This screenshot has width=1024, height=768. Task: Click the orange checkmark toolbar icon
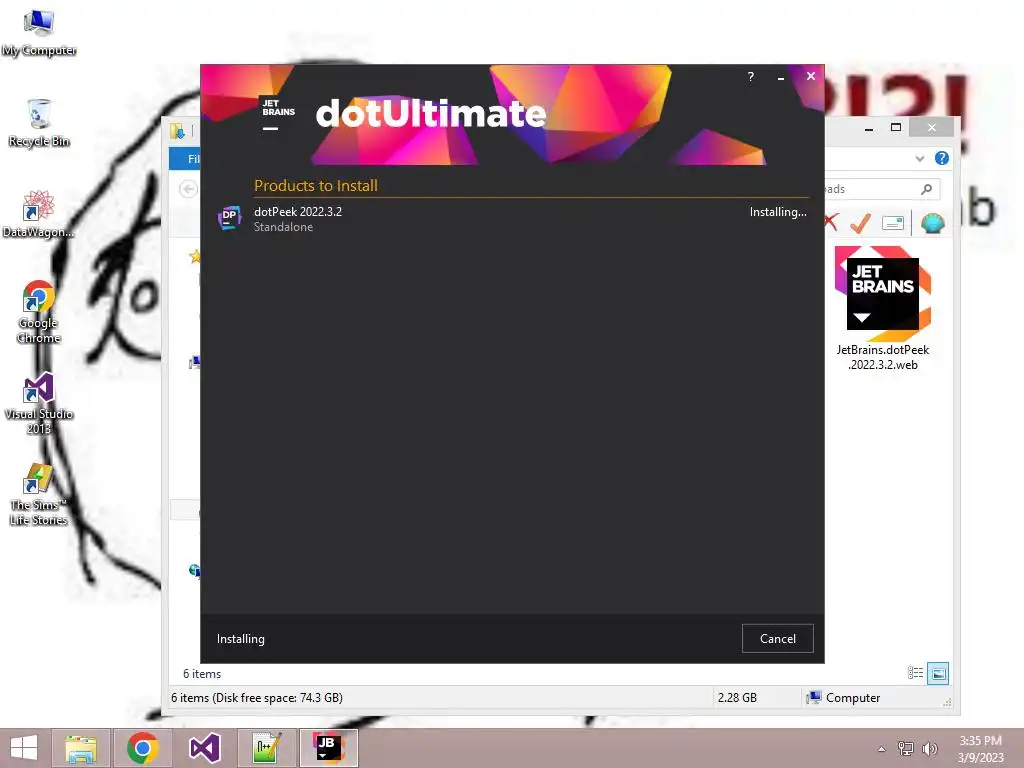860,223
